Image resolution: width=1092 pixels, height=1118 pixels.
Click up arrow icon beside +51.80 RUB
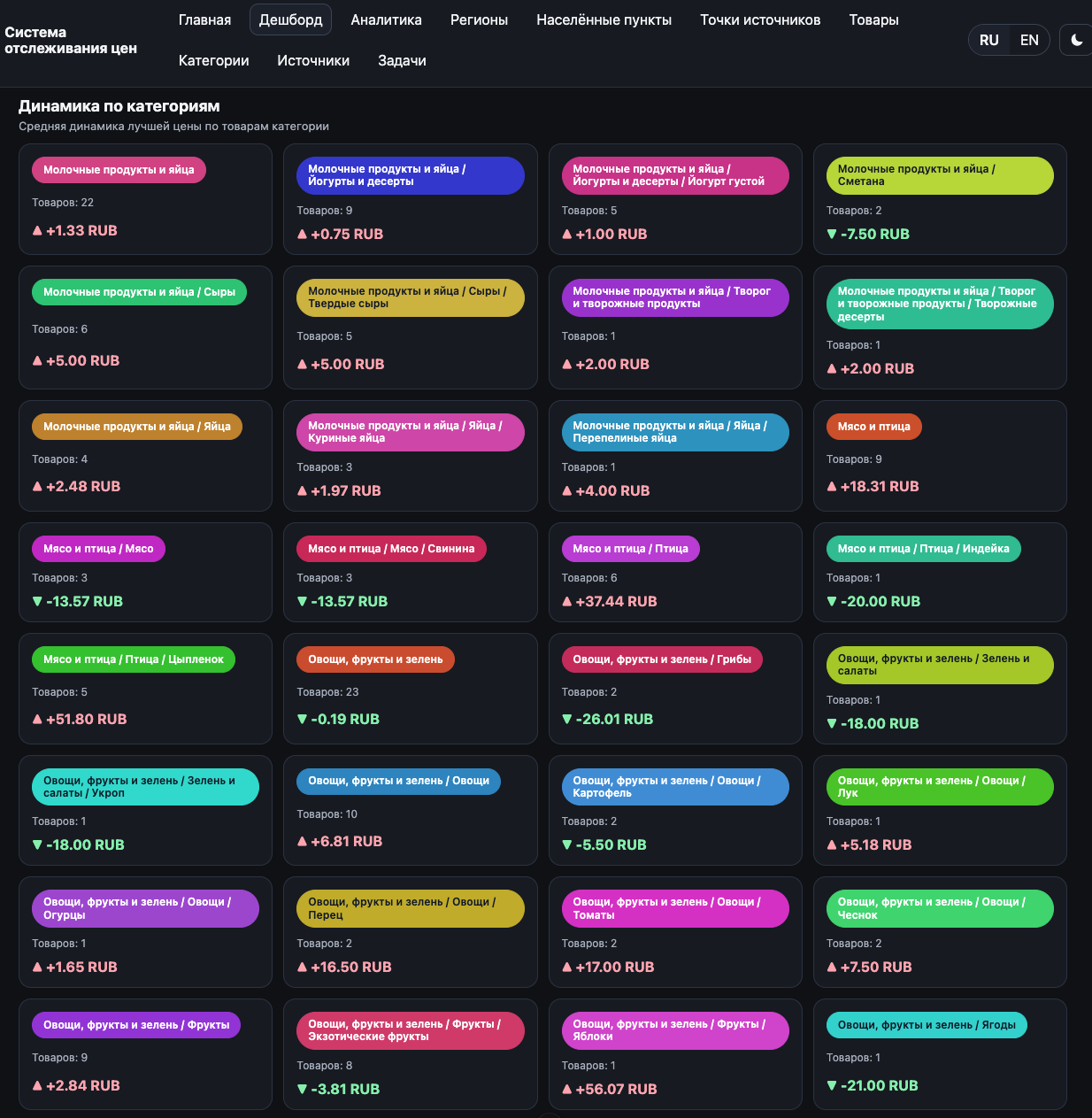pyautogui.click(x=37, y=720)
